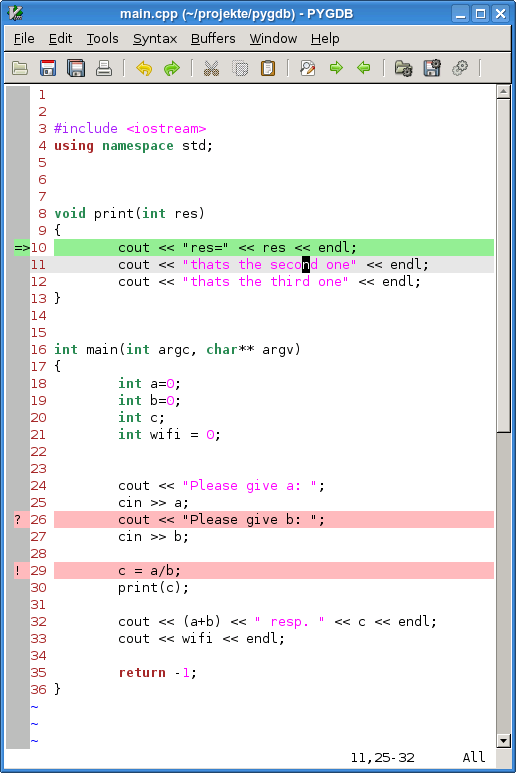Click the '!' breakpoint sign on line 29
Image resolution: width=516 pixels, height=773 pixels.
(18, 571)
